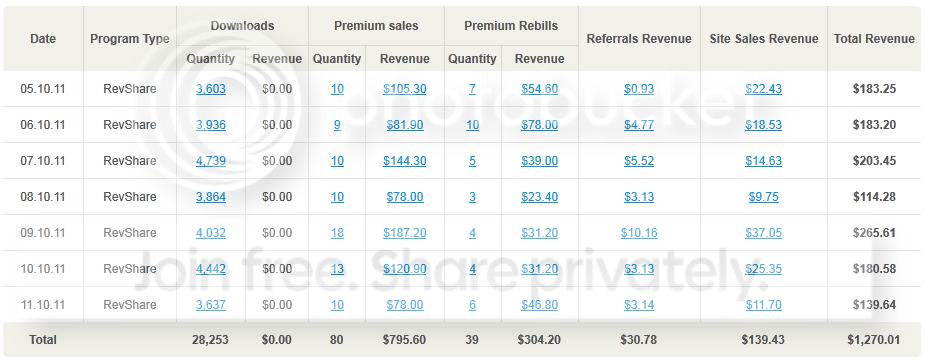Viewport: 925px width, 364px height.
Task: Open downloads quantity 4,032 link
Action: pos(211,233)
